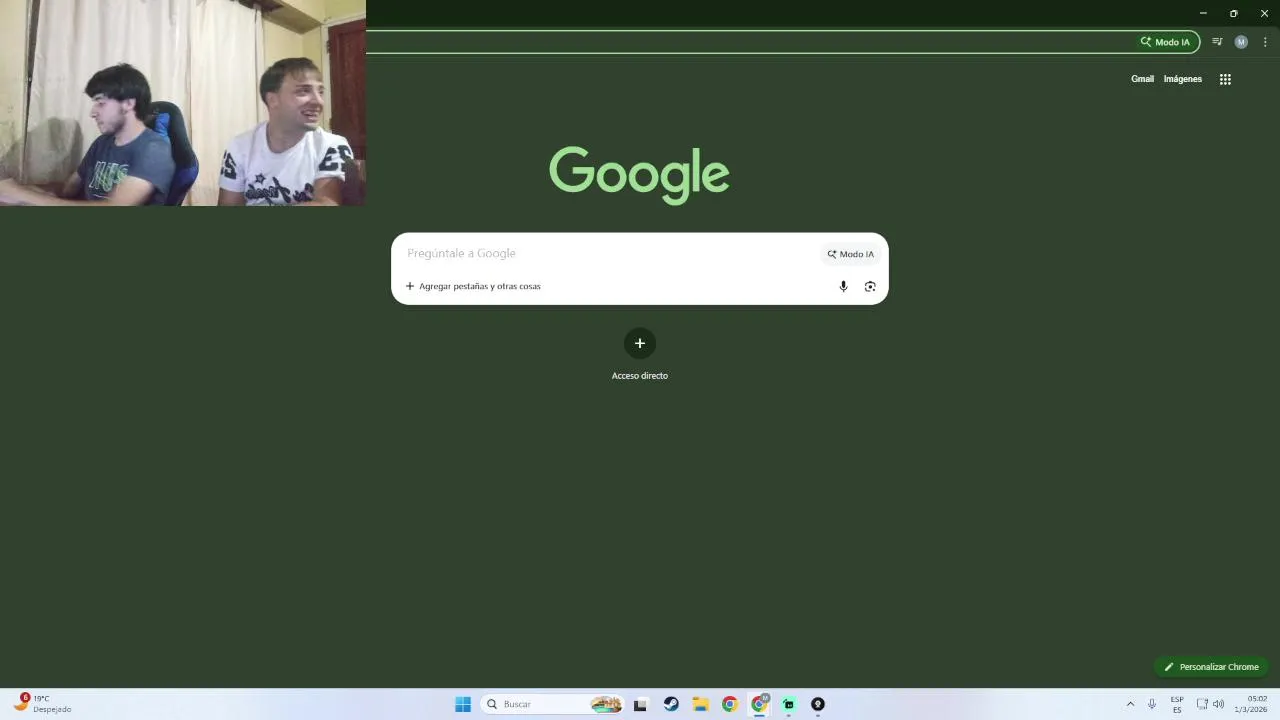Viewport: 1280px width, 720px height.
Task: Open the green app icon on the taskbar
Action: point(789,704)
